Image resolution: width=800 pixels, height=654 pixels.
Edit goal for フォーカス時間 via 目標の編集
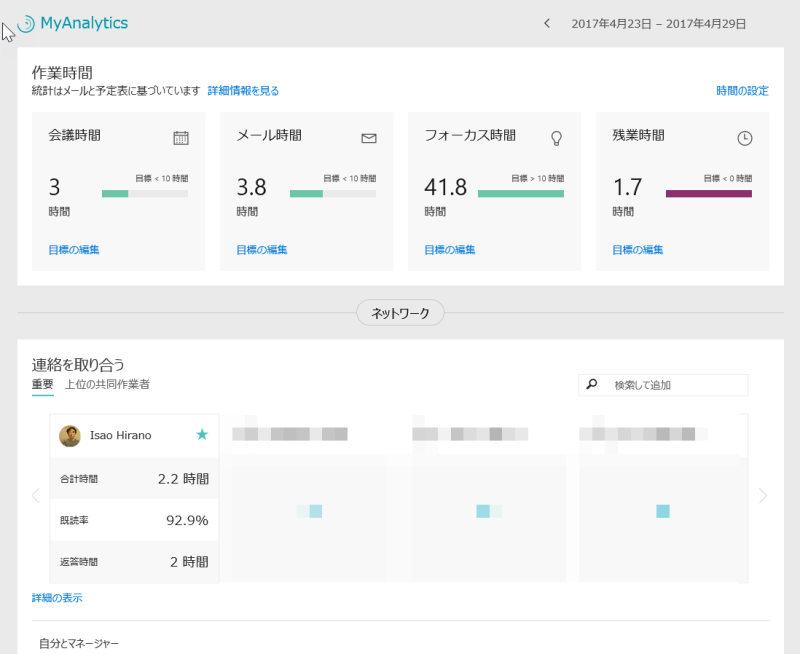coord(450,250)
